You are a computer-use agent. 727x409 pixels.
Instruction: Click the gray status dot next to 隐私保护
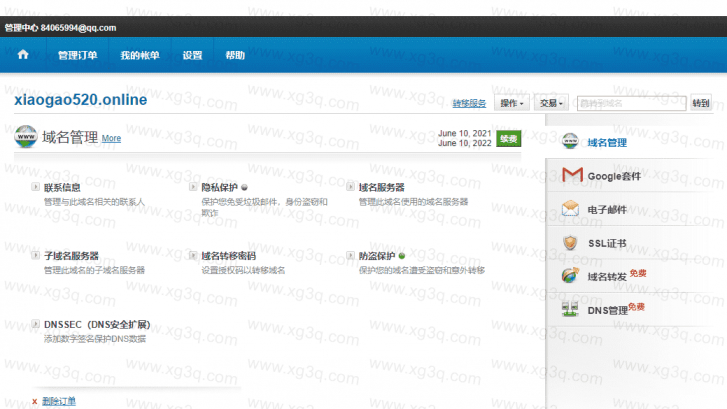click(244, 187)
